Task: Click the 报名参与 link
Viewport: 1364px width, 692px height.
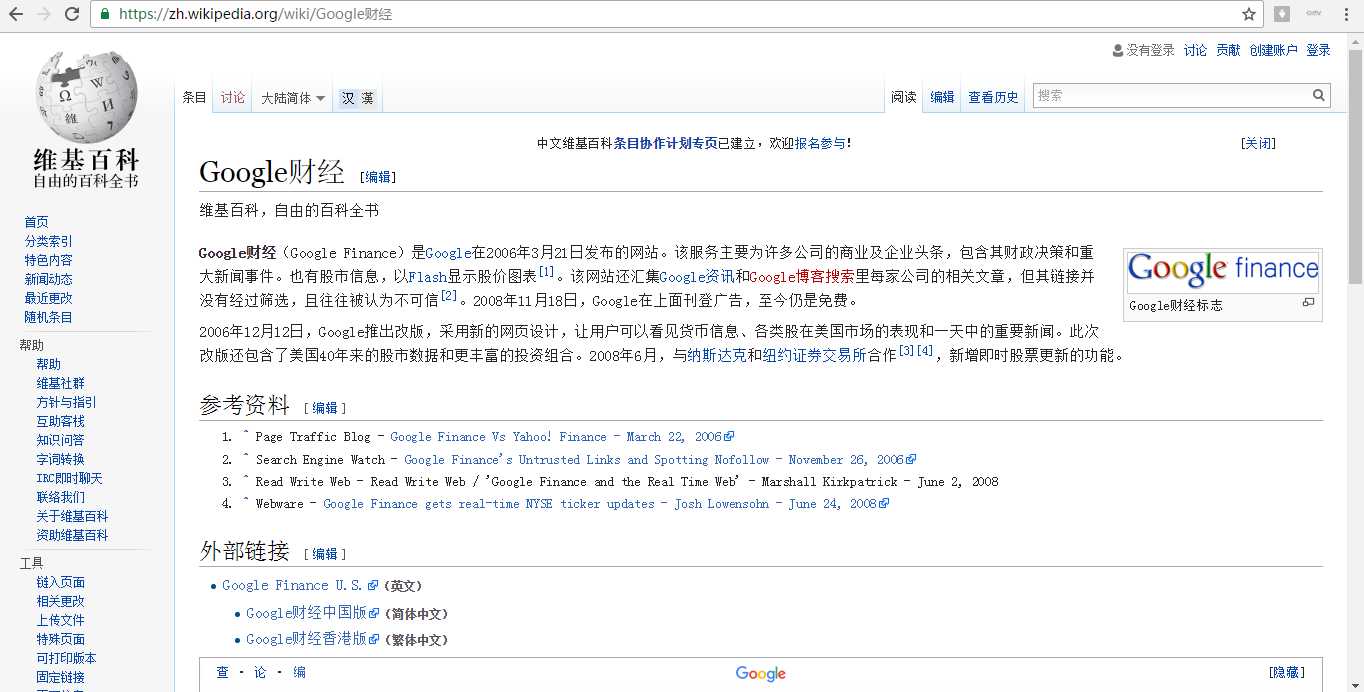Action: pos(820,143)
